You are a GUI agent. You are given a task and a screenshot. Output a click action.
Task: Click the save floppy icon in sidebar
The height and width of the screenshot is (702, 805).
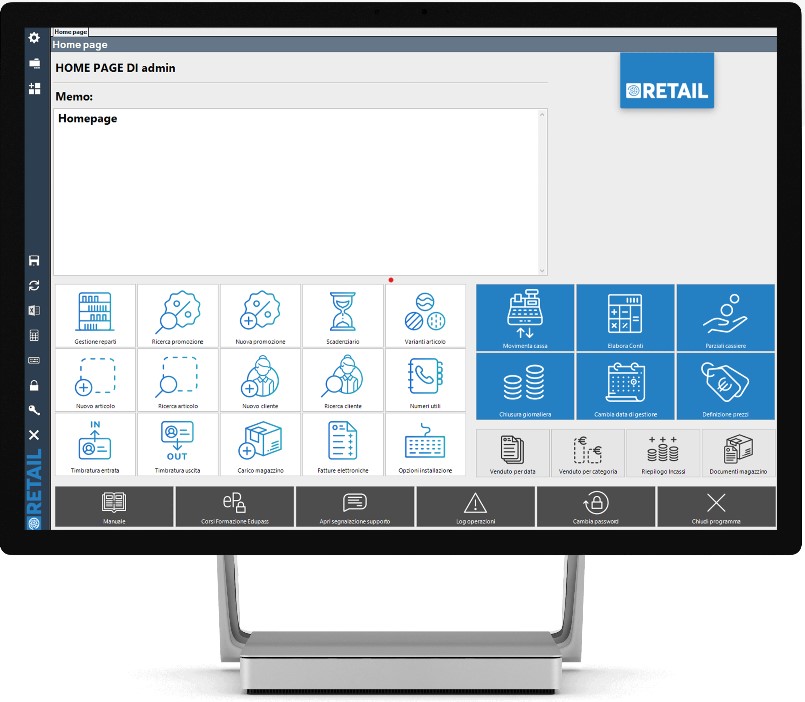coord(34,261)
